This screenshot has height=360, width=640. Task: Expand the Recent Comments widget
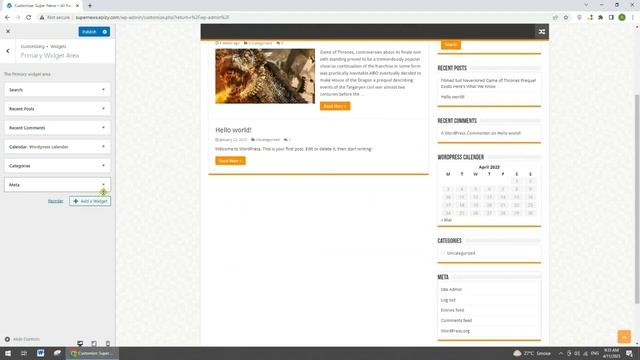pos(57,128)
